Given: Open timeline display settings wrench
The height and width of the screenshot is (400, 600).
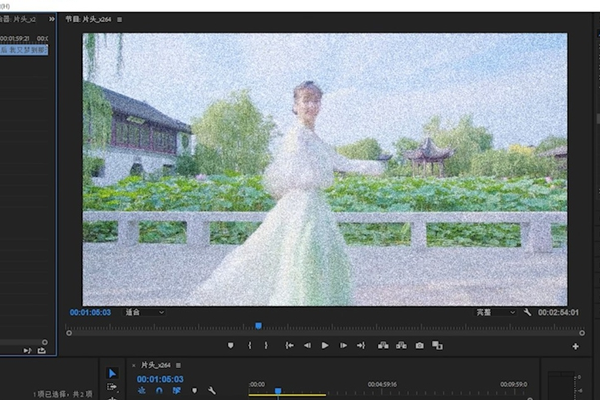Looking at the screenshot, I should point(212,390).
